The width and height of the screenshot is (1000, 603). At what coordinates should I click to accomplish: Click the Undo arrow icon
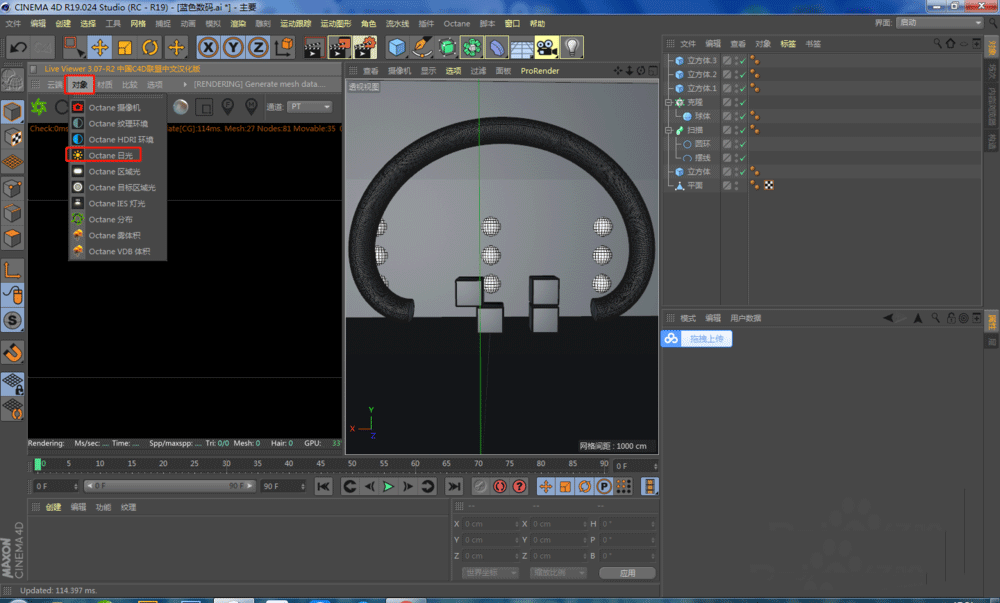click(x=18, y=47)
